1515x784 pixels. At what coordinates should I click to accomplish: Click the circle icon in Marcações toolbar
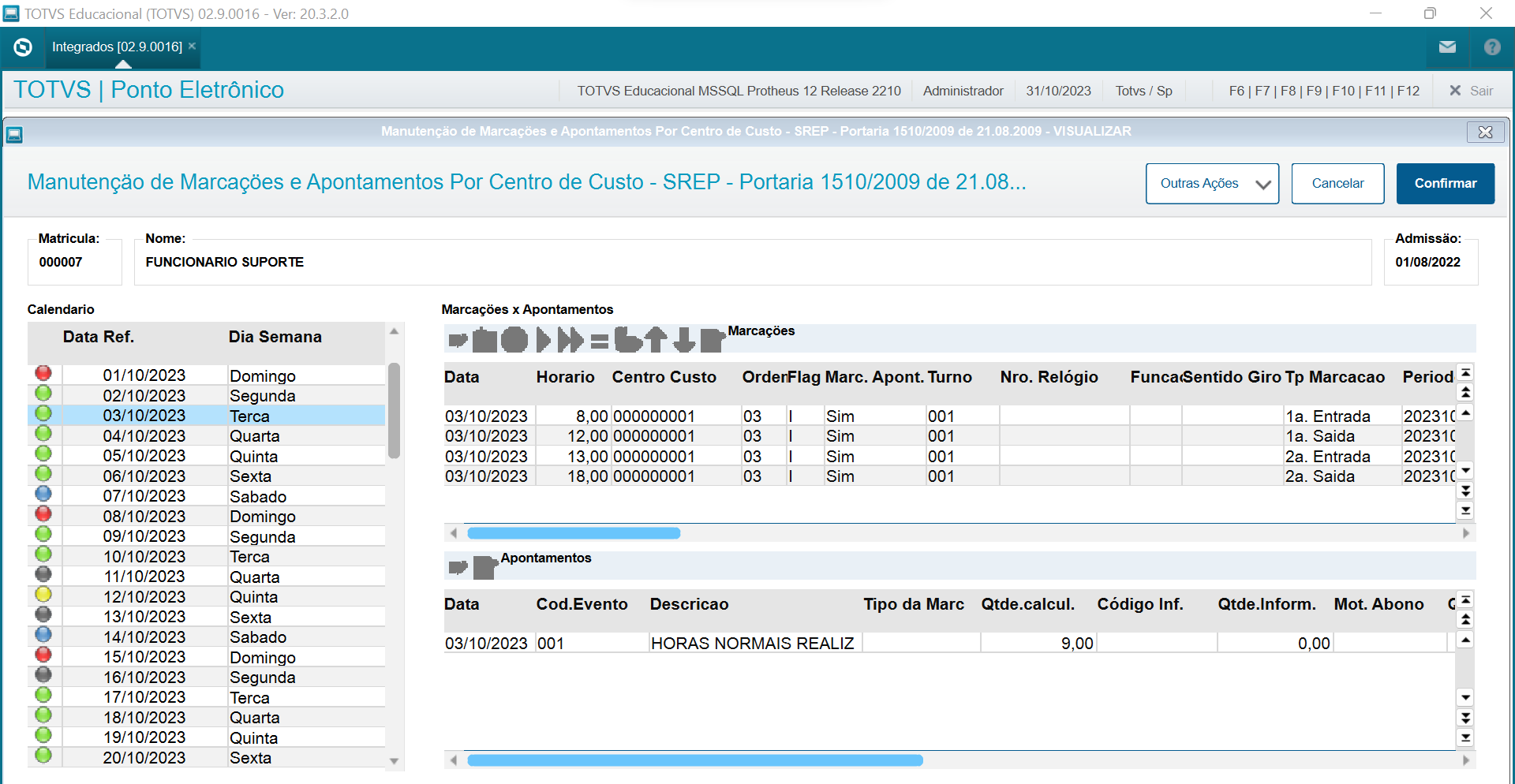pyautogui.click(x=514, y=340)
